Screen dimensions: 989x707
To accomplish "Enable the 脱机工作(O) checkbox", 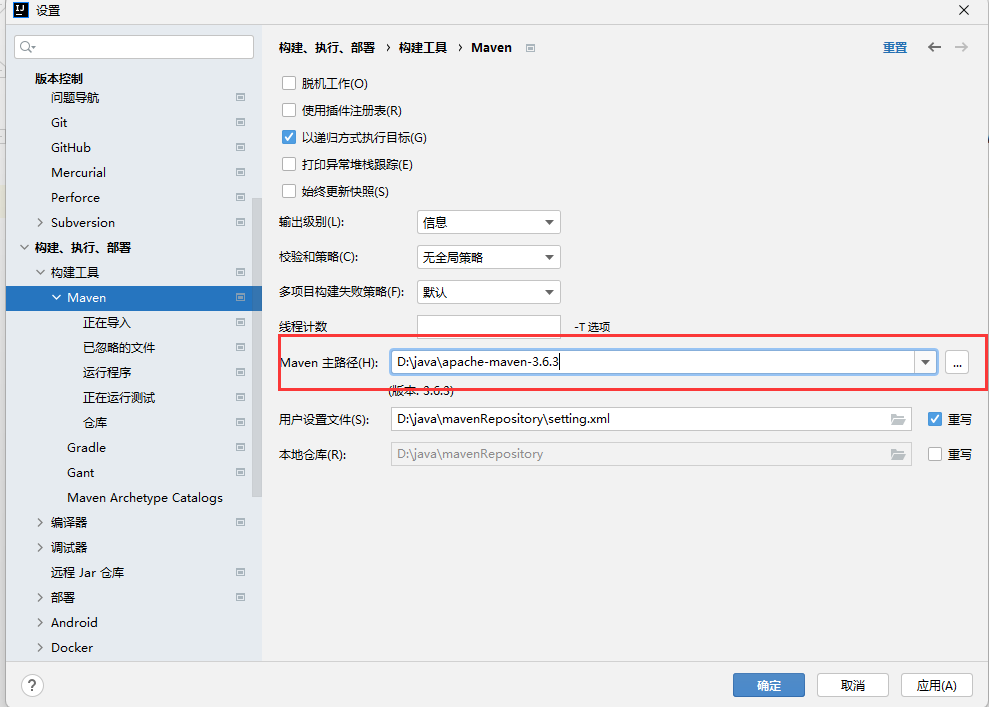I will coord(289,83).
